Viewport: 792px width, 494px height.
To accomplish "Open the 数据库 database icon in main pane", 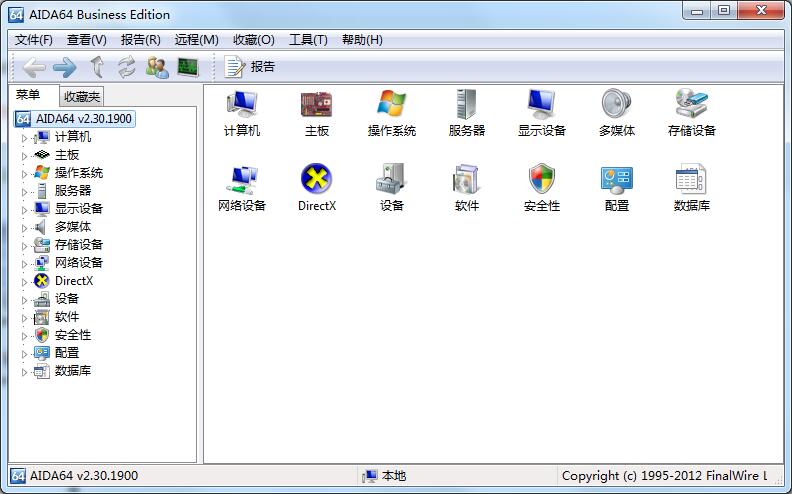I will coord(691,179).
